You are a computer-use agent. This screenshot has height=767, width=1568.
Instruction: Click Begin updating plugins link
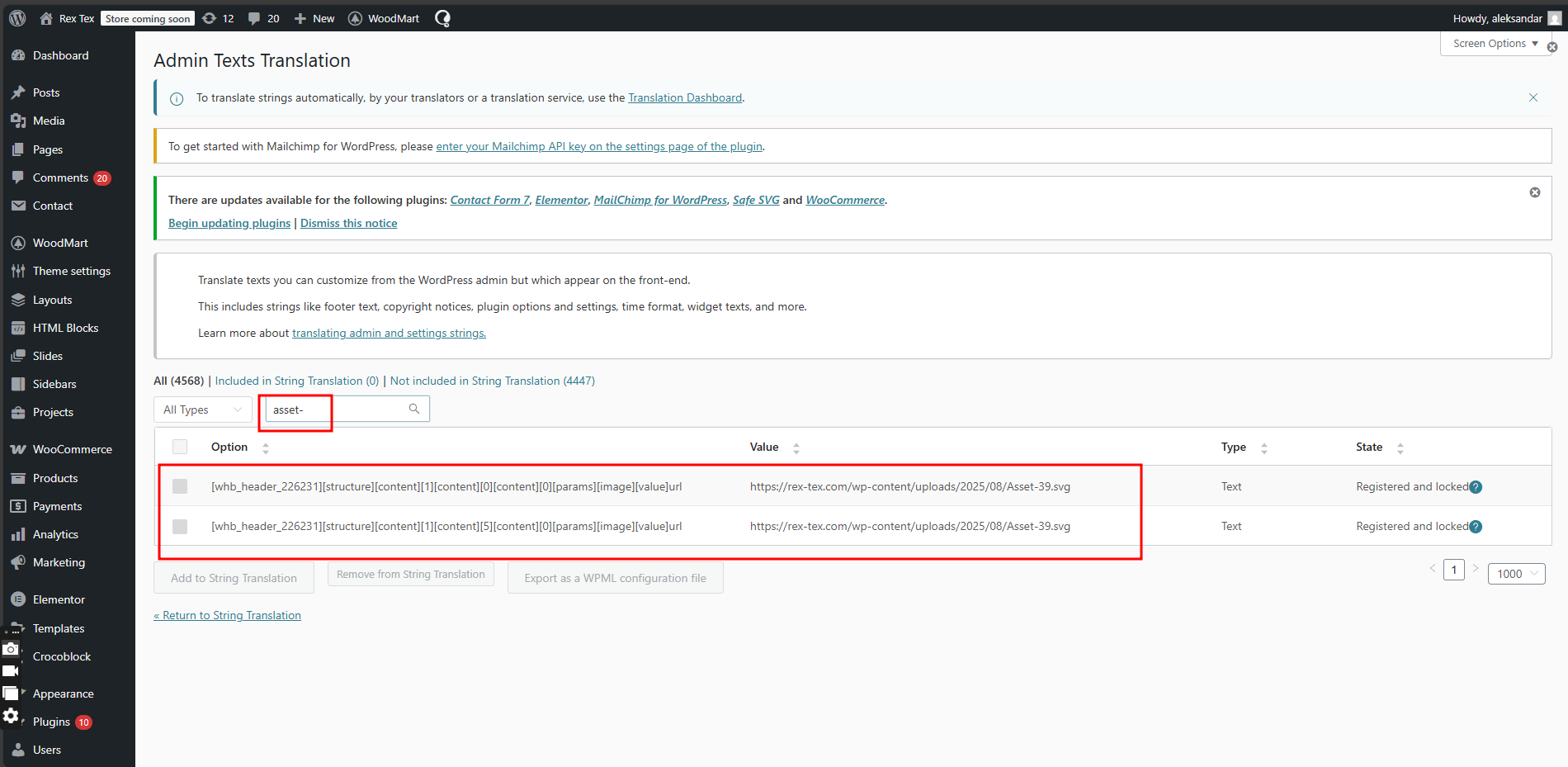tap(229, 223)
